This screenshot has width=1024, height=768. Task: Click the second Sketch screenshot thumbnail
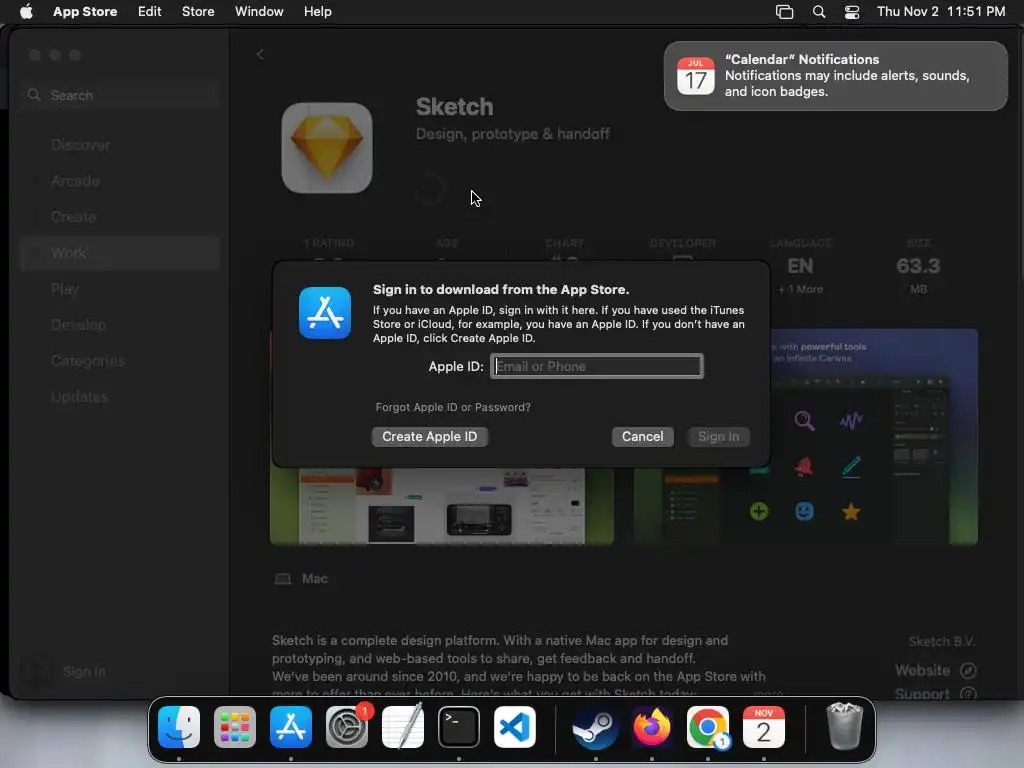click(x=806, y=436)
